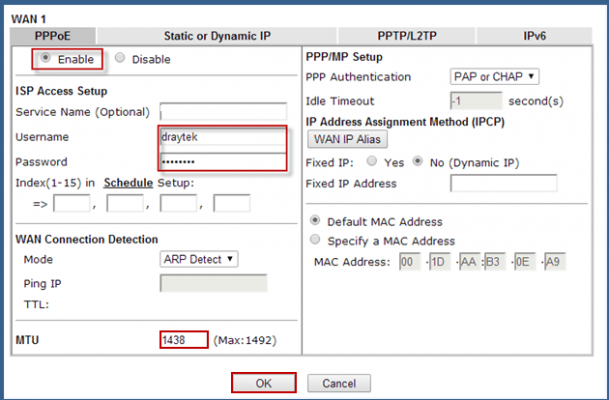Select the Disable radio button

[121, 59]
